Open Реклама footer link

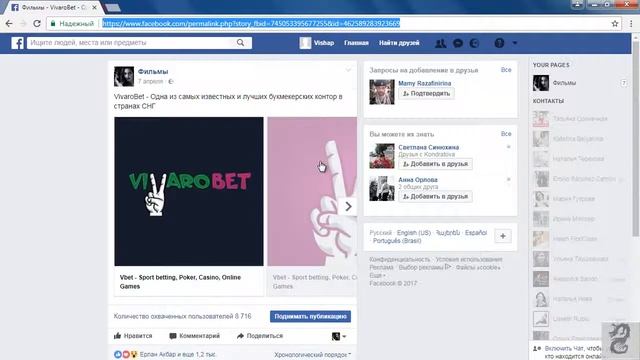tap(381, 268)
